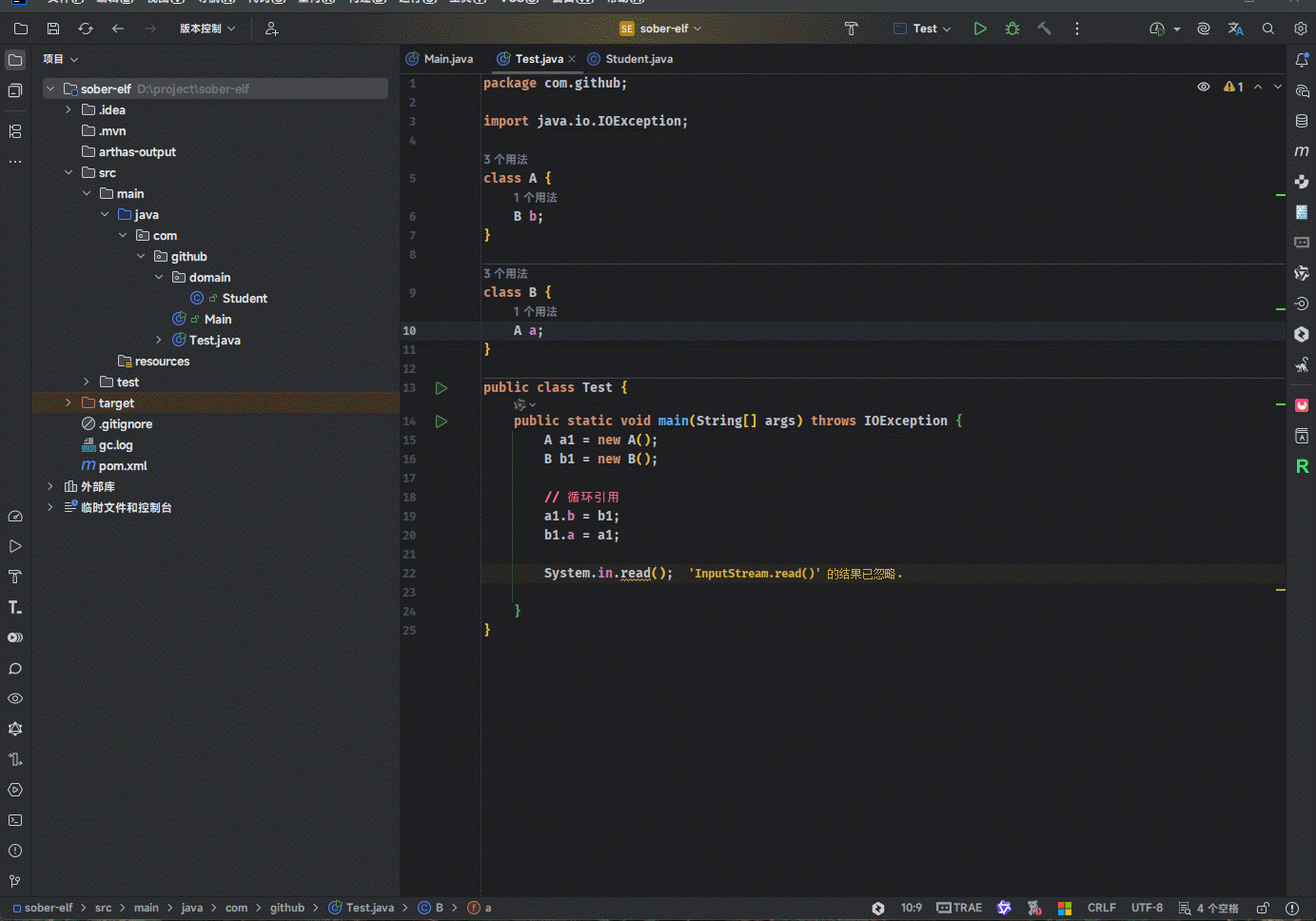Open the Terminal tool window

point(15,820)
